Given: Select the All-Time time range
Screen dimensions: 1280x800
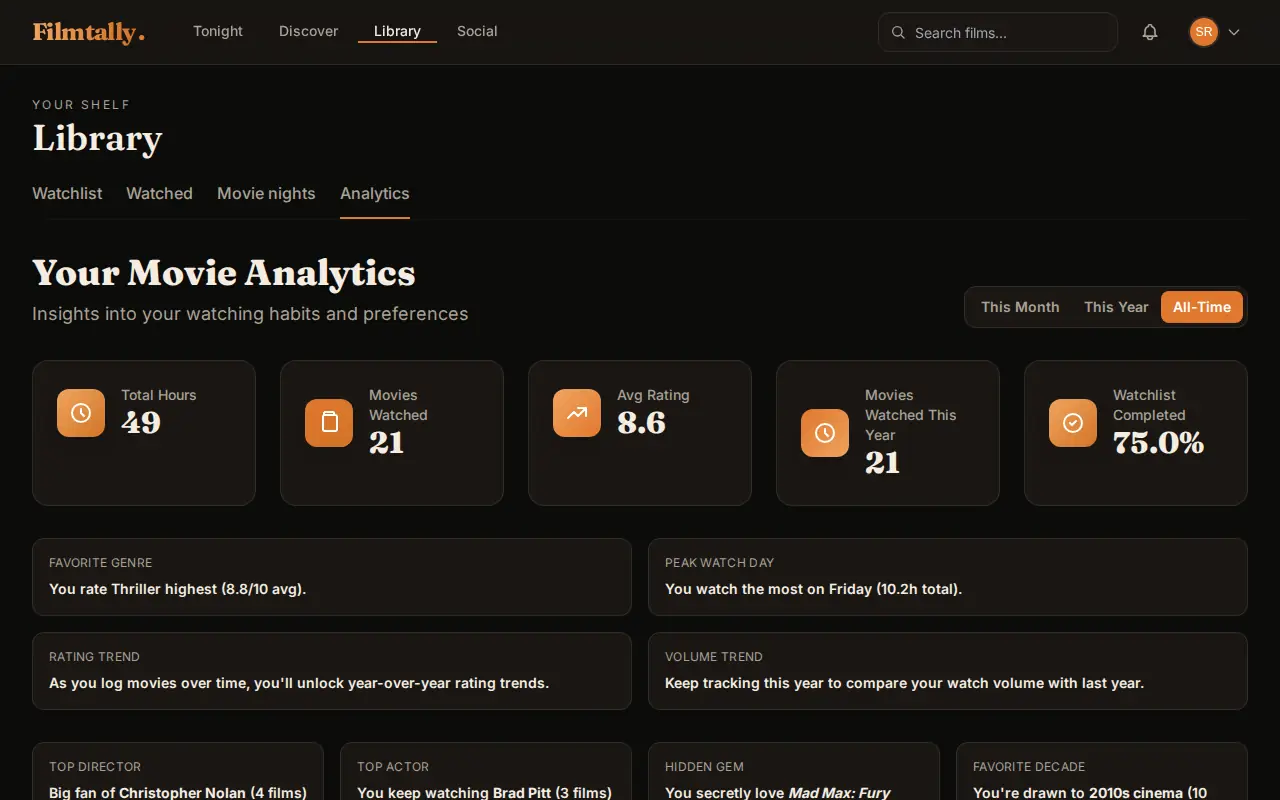Looking at the screenshot, I should coord(1202,307).
